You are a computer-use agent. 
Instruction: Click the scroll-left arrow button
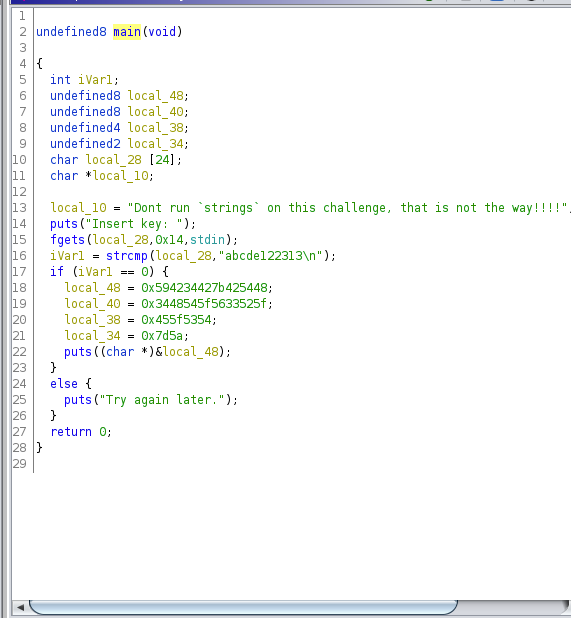pyautogui.click(x=20, y=607)
